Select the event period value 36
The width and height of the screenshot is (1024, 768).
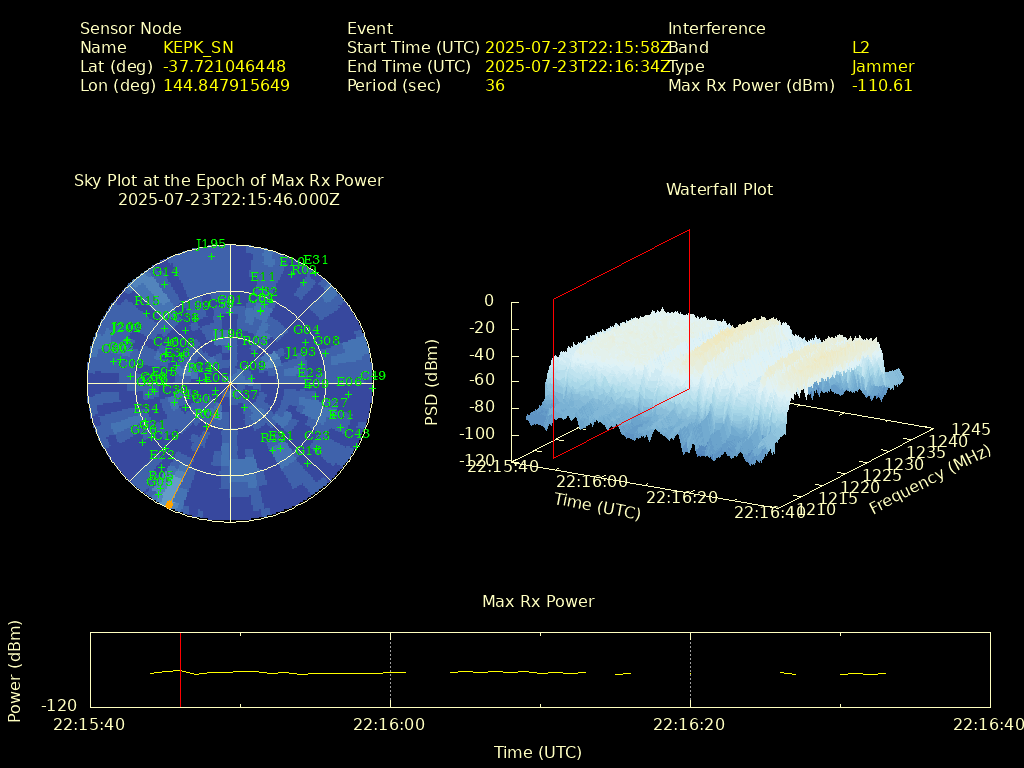(494, 85)
